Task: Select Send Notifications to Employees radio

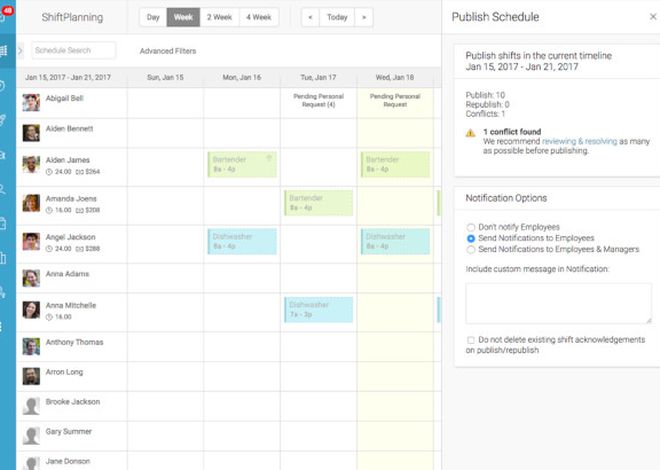Action: point(471,239)
